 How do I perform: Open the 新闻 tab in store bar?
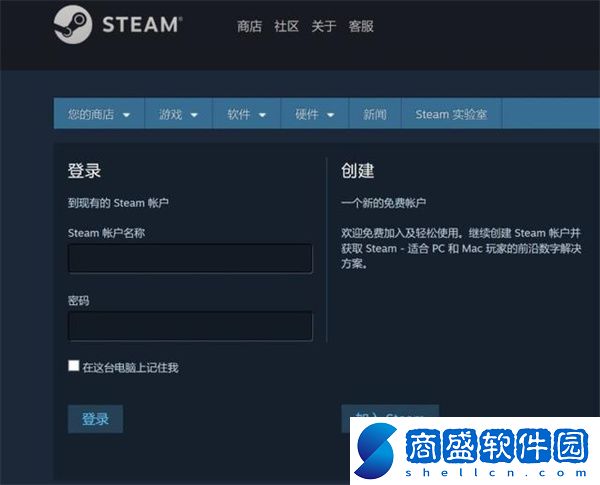point(375,114)
